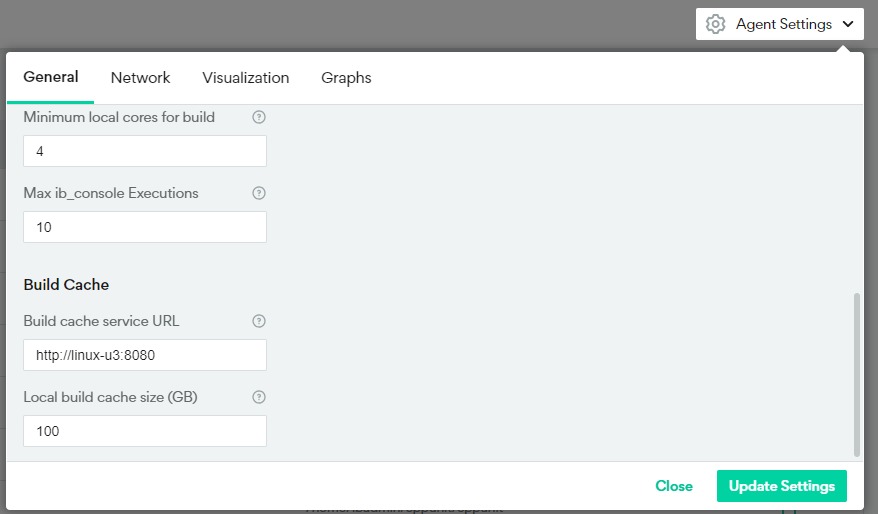Click help icon for Build cache service URL

(x=259, y=321)
